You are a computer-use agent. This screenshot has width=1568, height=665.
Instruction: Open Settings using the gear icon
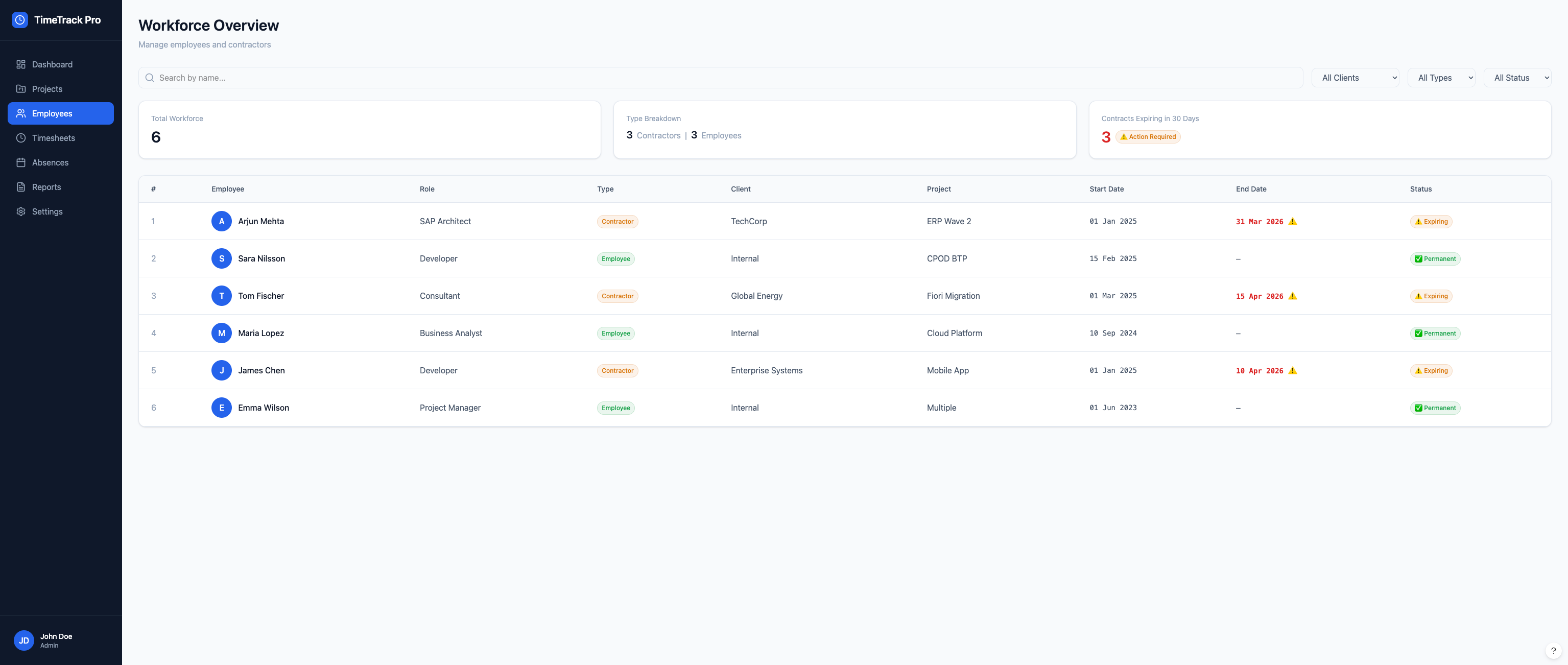tap(21, 211)
